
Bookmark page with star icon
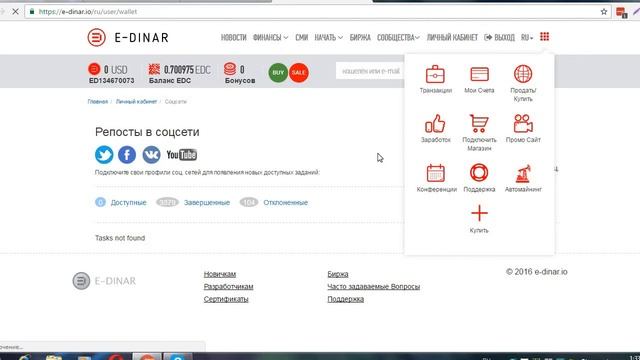pyautogui.click(x=604, y=12)
